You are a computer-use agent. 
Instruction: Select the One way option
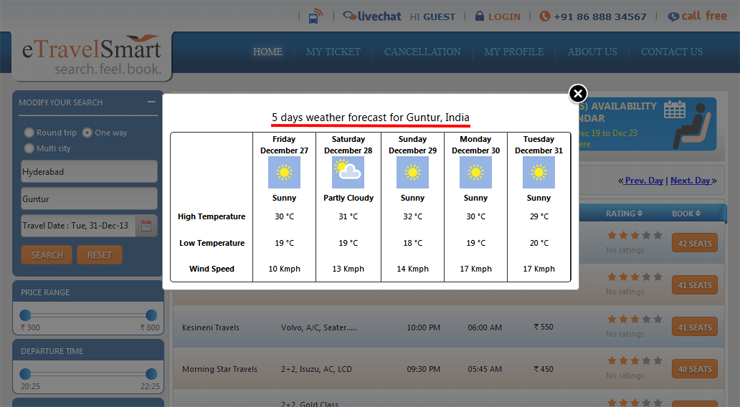click(88, 132)
